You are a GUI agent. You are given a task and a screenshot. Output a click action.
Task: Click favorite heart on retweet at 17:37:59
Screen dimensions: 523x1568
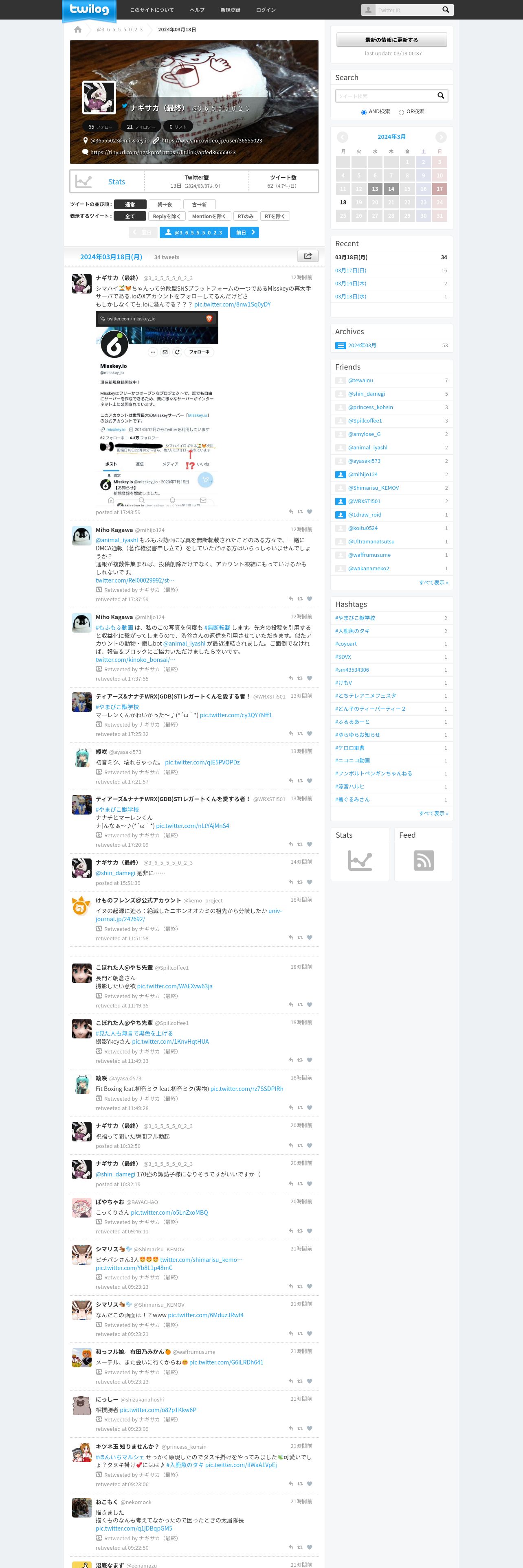(x=309, y=599)
